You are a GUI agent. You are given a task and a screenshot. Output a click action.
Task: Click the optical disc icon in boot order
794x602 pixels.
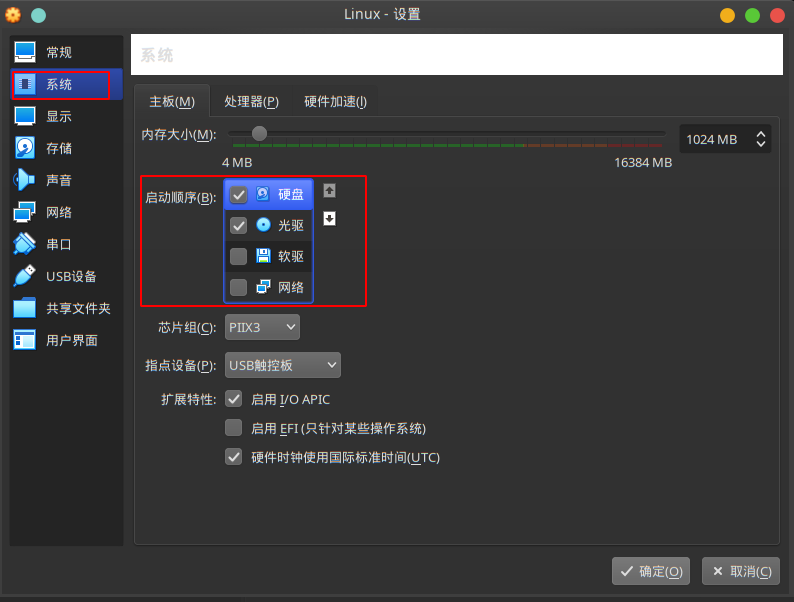tap(263, 225)
